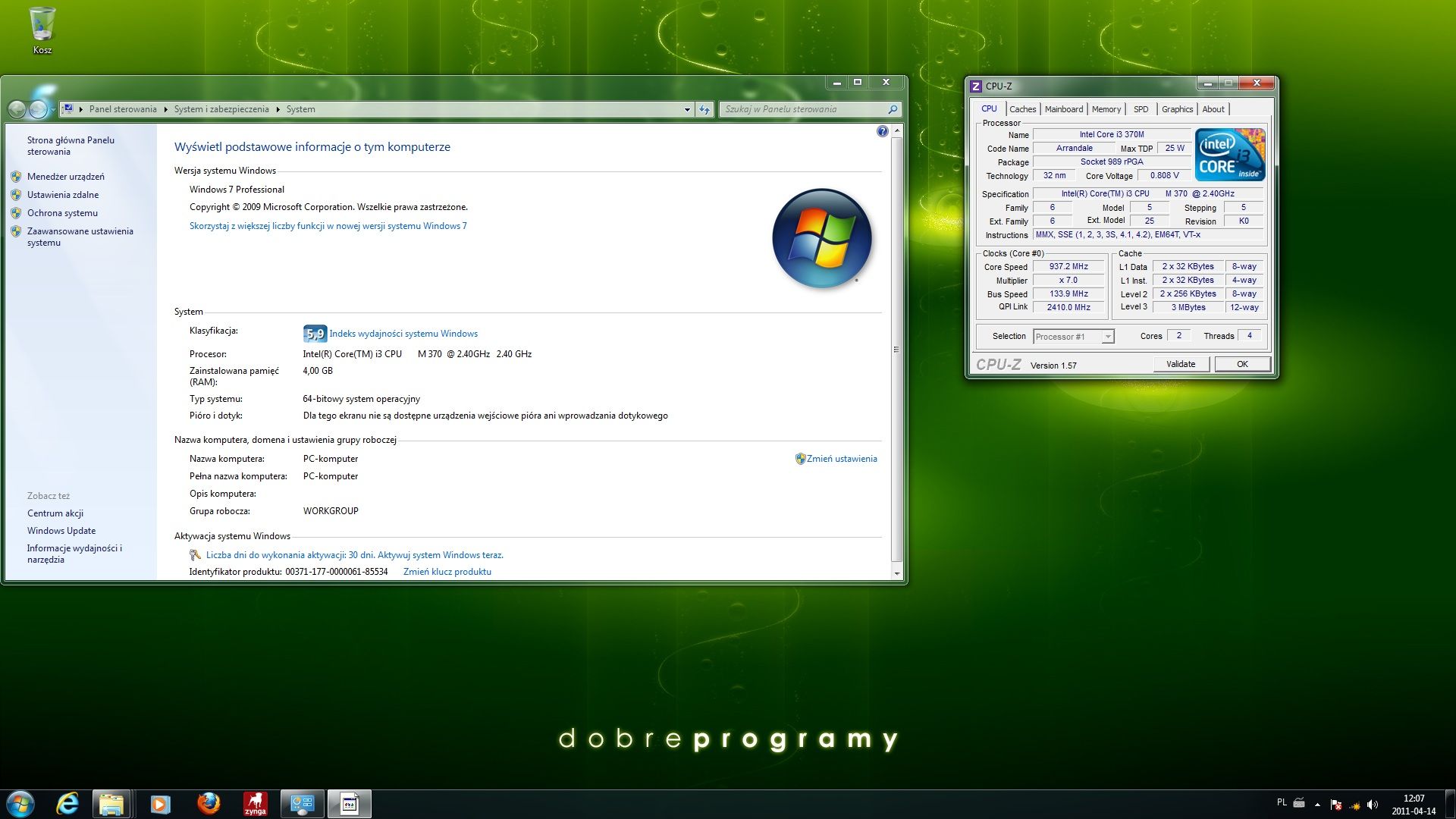1456x819 pixels.
Task: Open the Recycle Bin (Kosz) desktop icon
Action: pos(42,30)
